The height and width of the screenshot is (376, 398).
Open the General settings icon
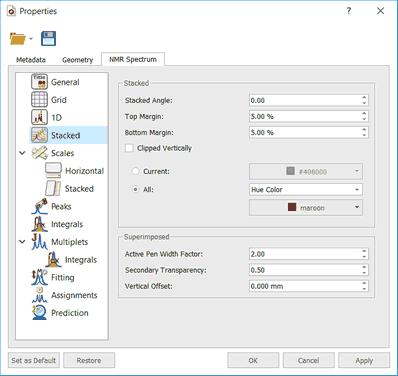[x=39, y=82]
